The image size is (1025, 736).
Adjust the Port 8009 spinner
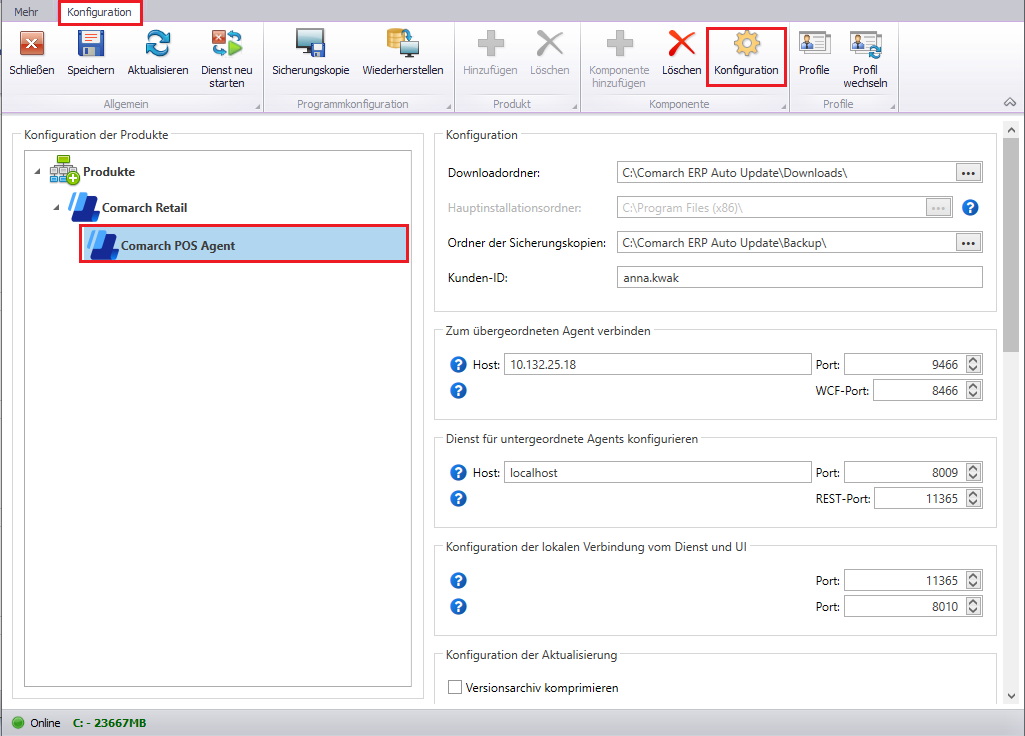click(973, 473)
